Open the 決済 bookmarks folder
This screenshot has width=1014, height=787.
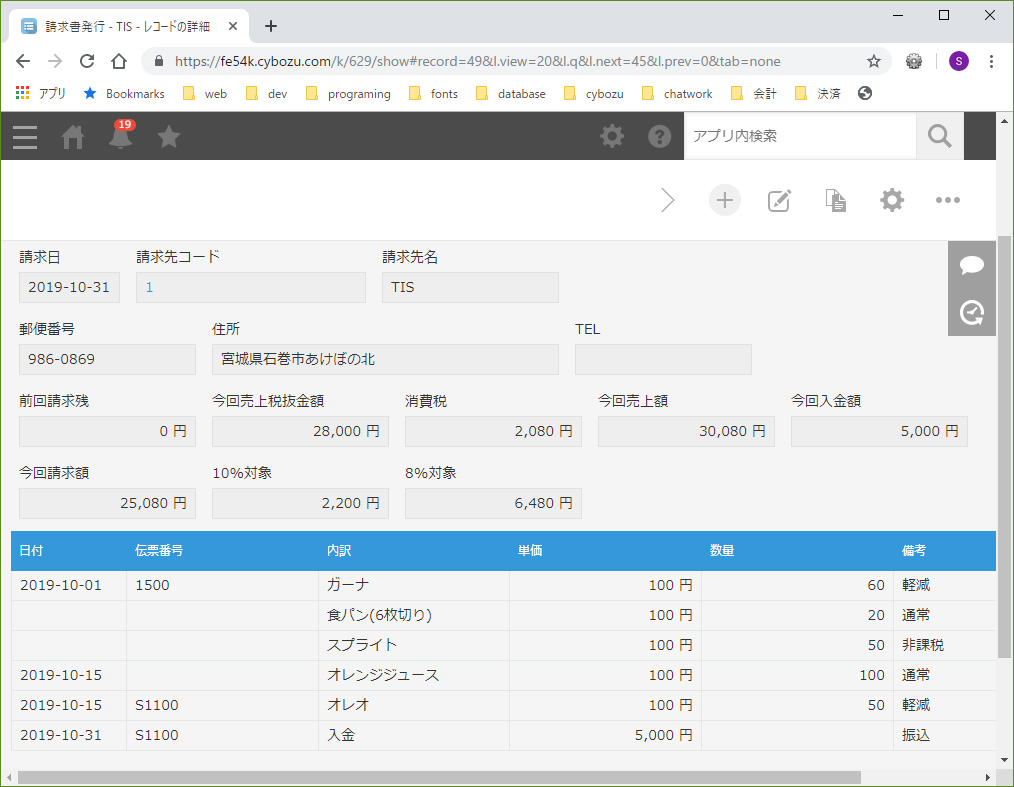coord(817,94)
